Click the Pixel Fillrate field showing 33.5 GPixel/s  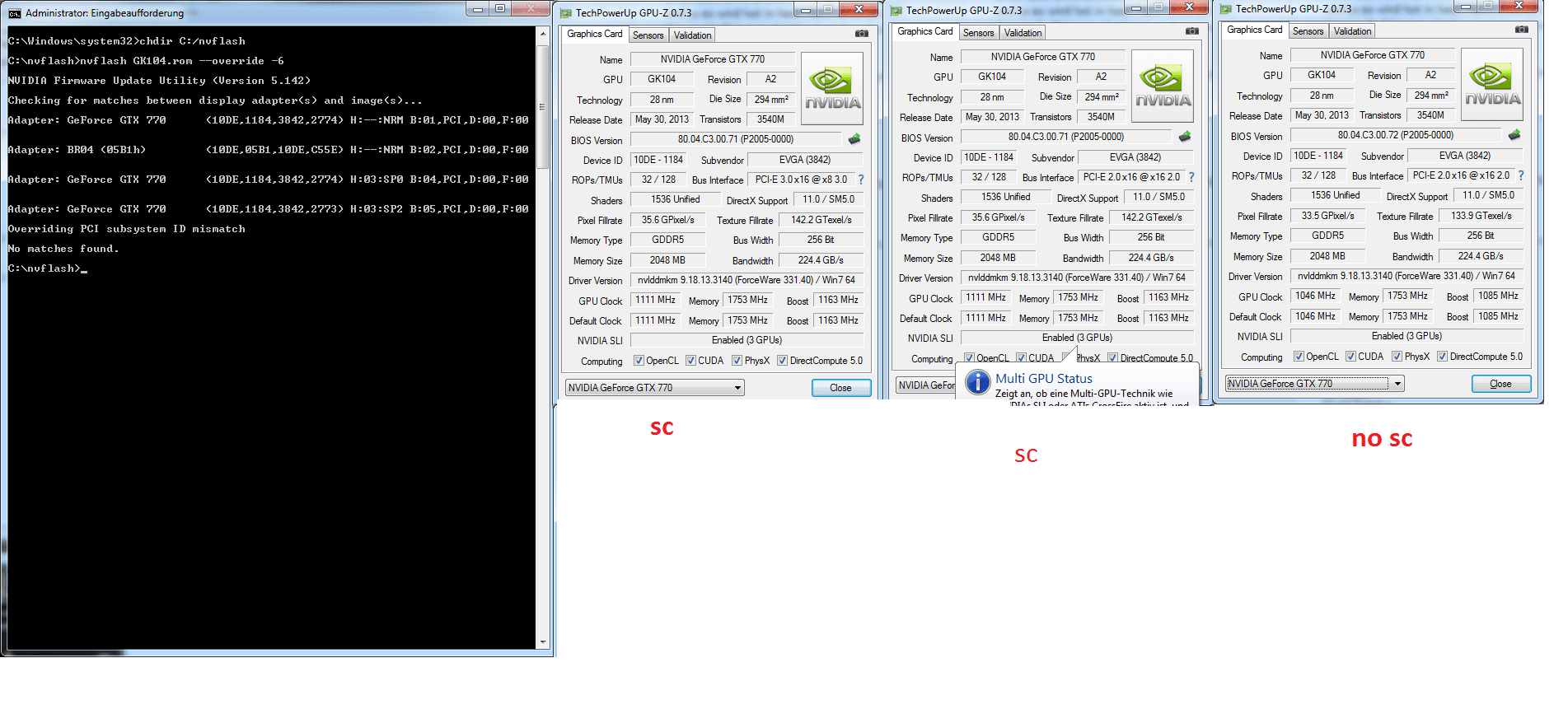coord(1328,216)
